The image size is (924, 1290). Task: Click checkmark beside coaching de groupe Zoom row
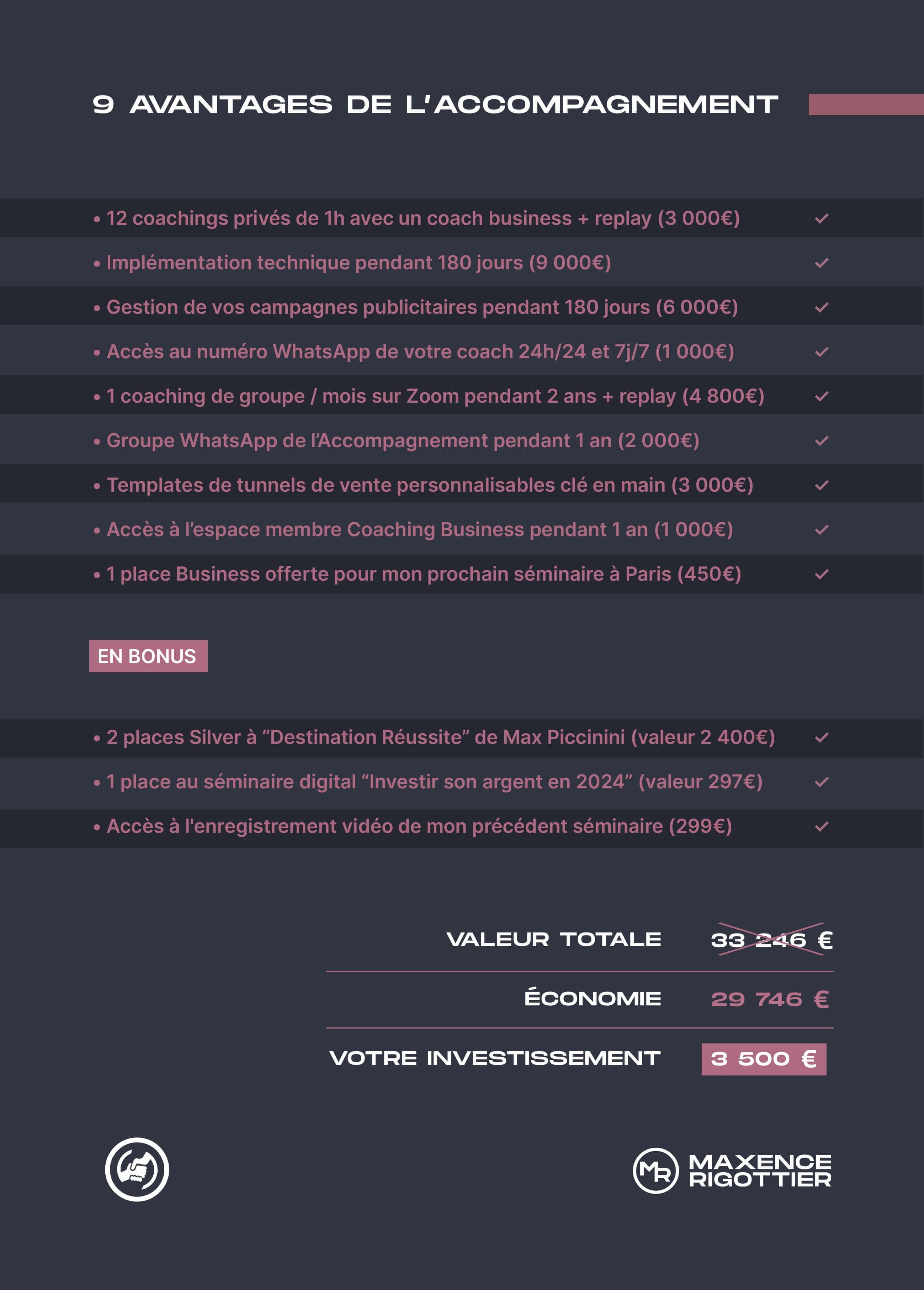[822, 396]
